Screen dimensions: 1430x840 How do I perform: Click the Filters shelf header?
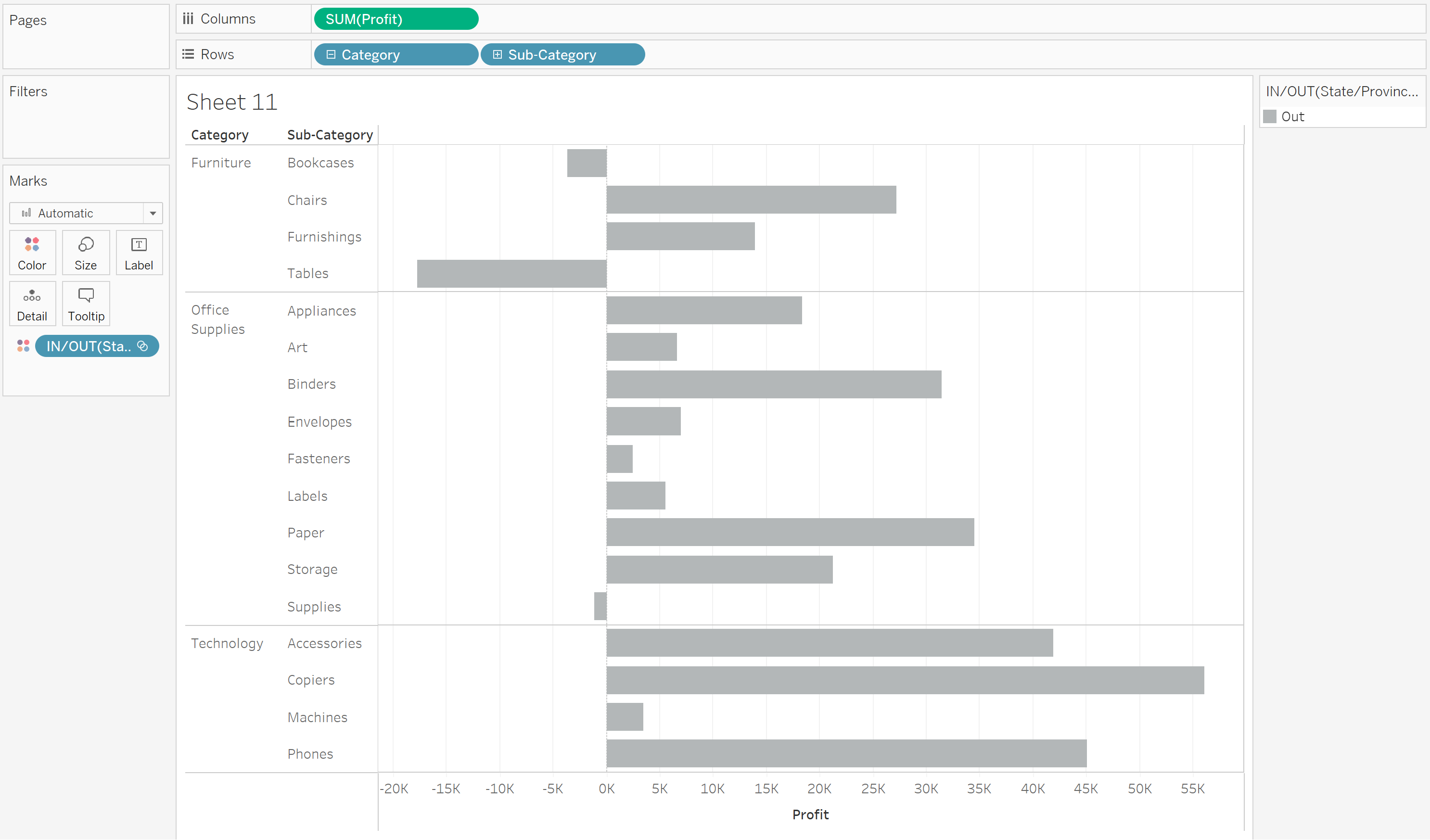(x=28, y=91)
